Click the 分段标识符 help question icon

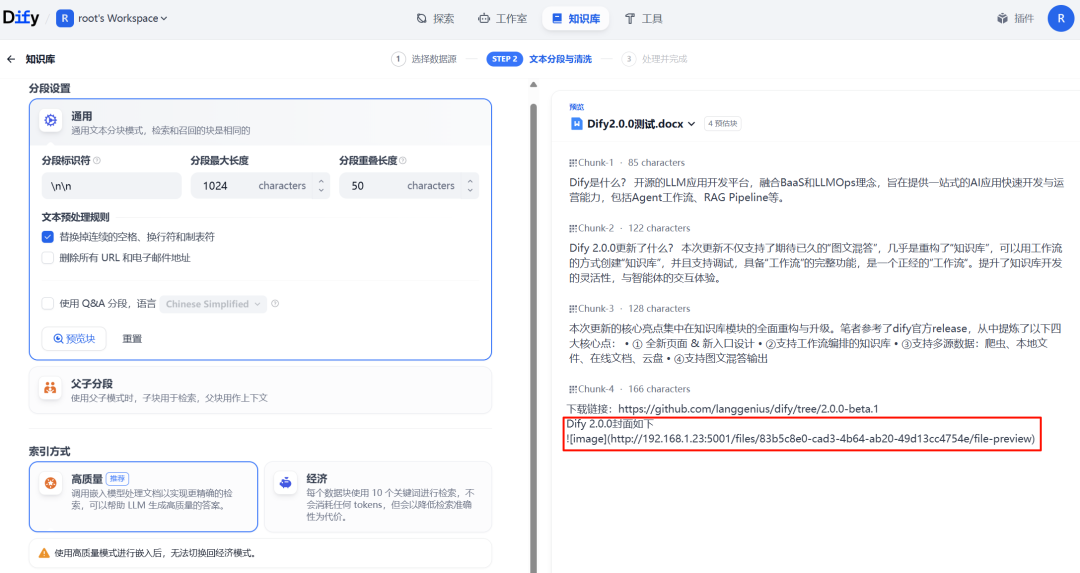pyautogui.click(x=97, y=160)
